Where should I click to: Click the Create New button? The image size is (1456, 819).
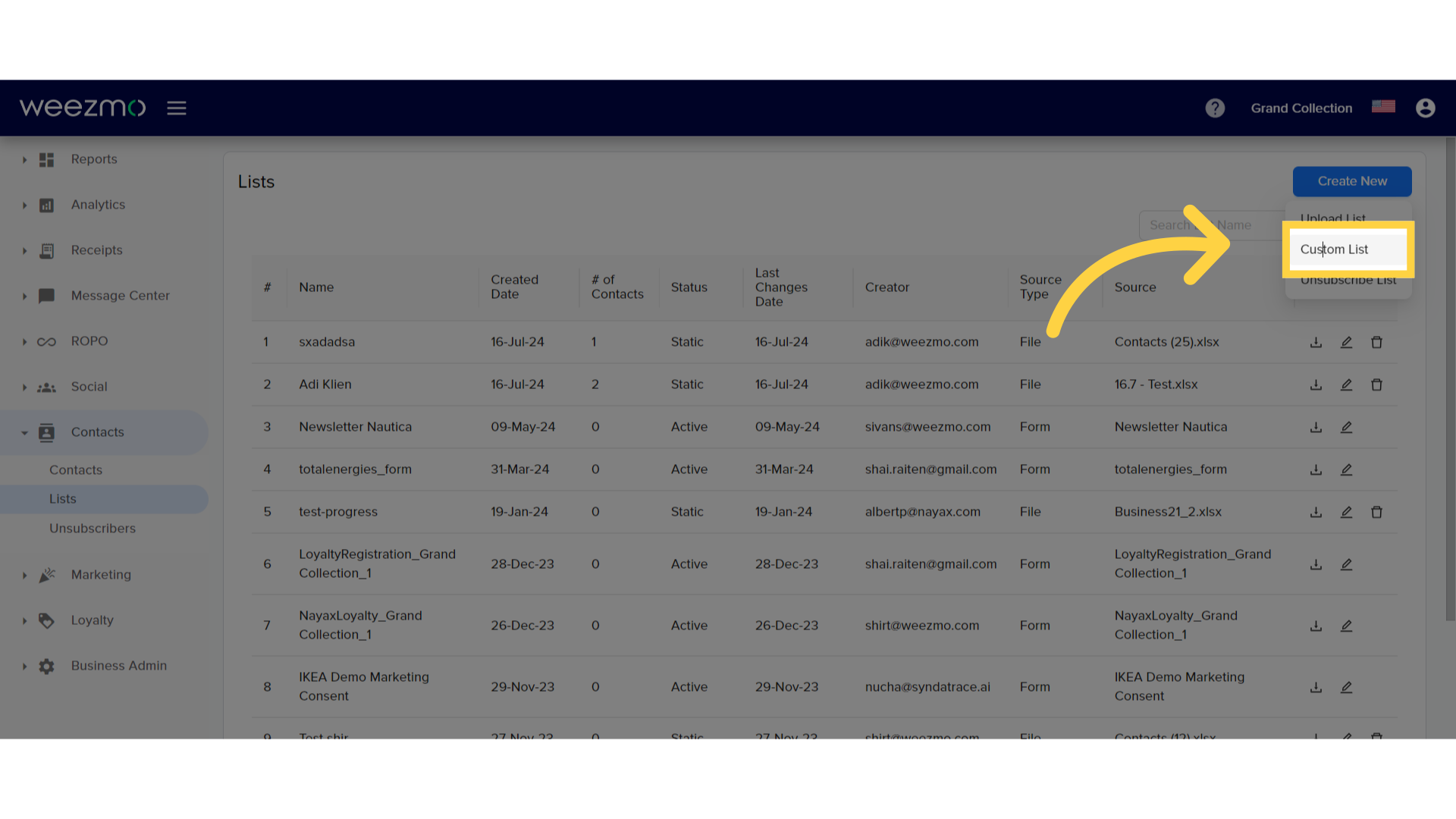[x=1352, y=181]
